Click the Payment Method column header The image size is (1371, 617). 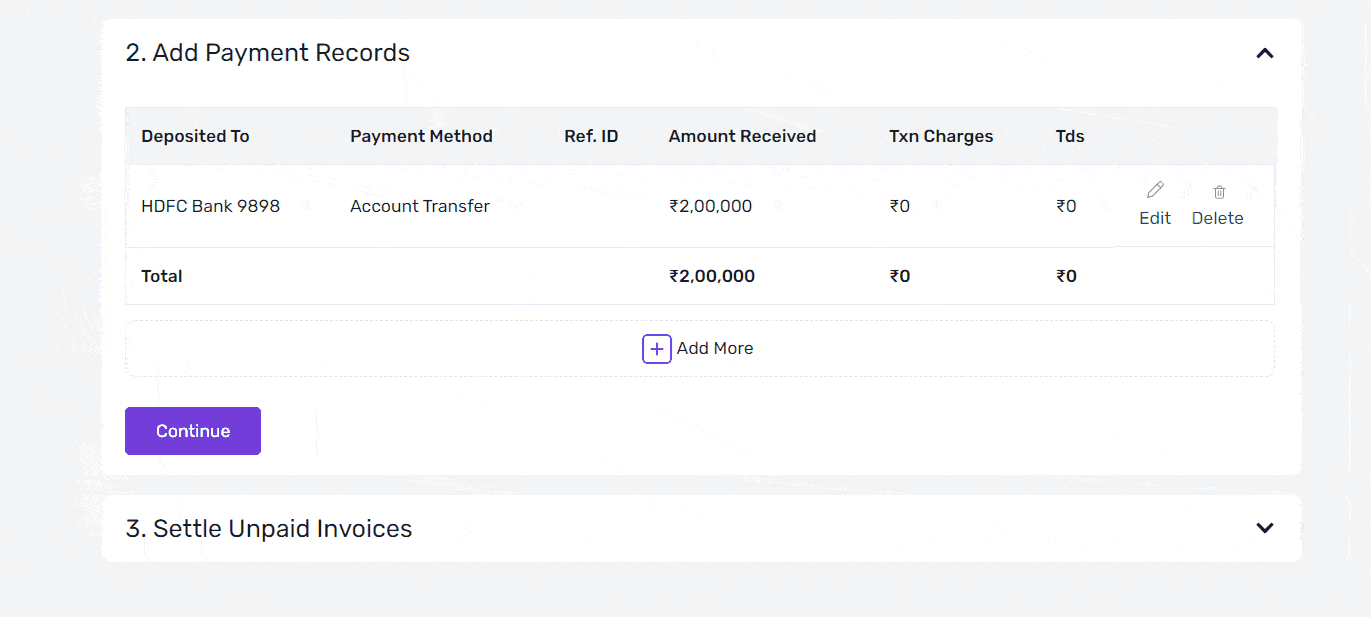click(x=421, y=136)
